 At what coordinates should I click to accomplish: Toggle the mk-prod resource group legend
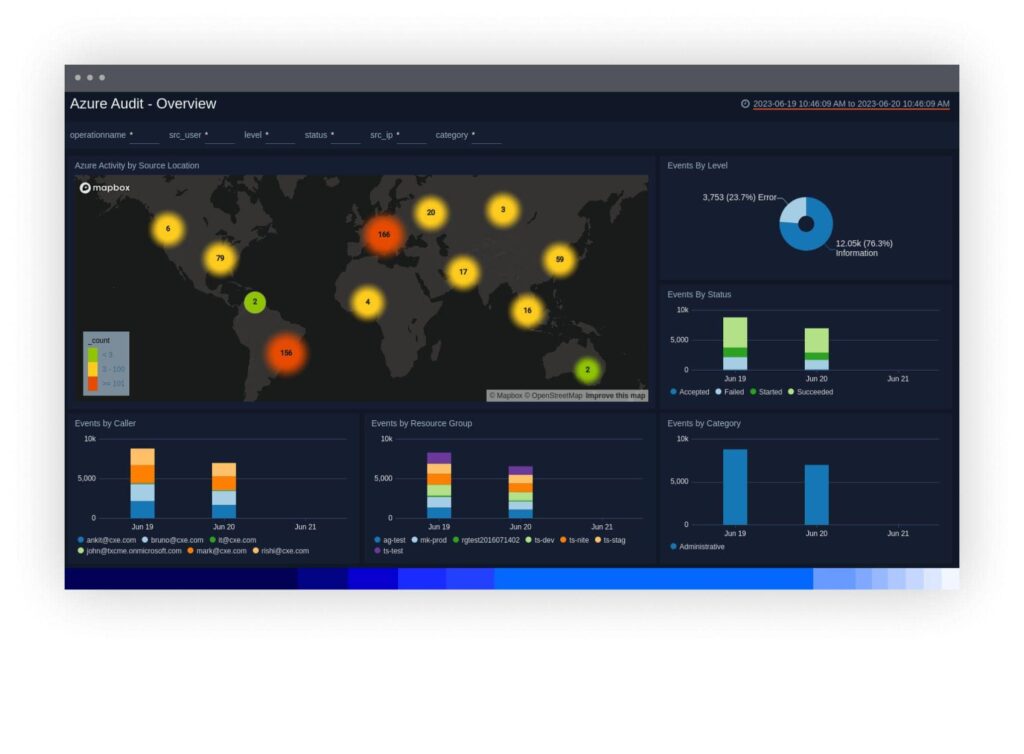click(429, 541)
